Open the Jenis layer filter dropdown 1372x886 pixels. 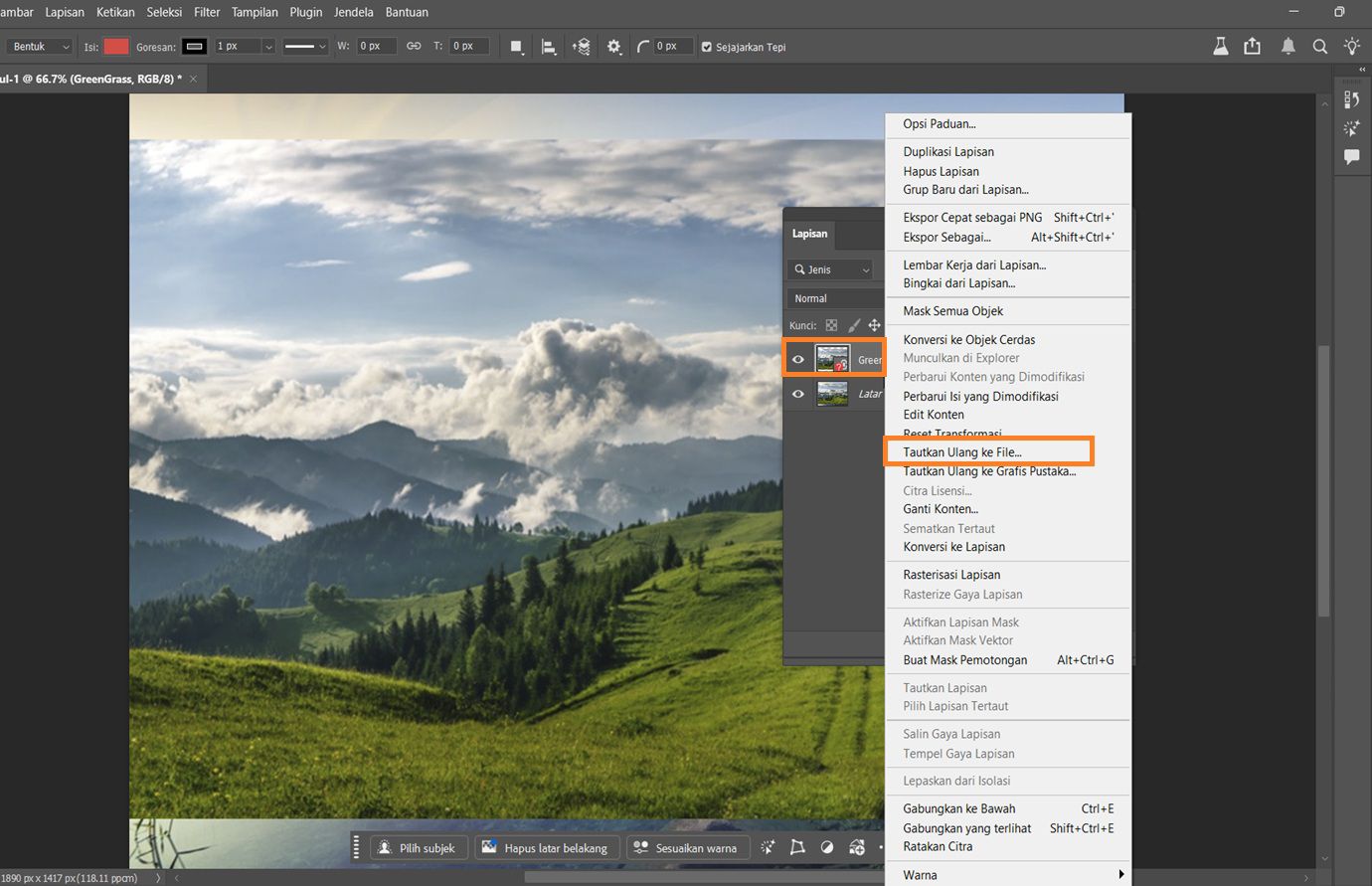tap(832, 269)
